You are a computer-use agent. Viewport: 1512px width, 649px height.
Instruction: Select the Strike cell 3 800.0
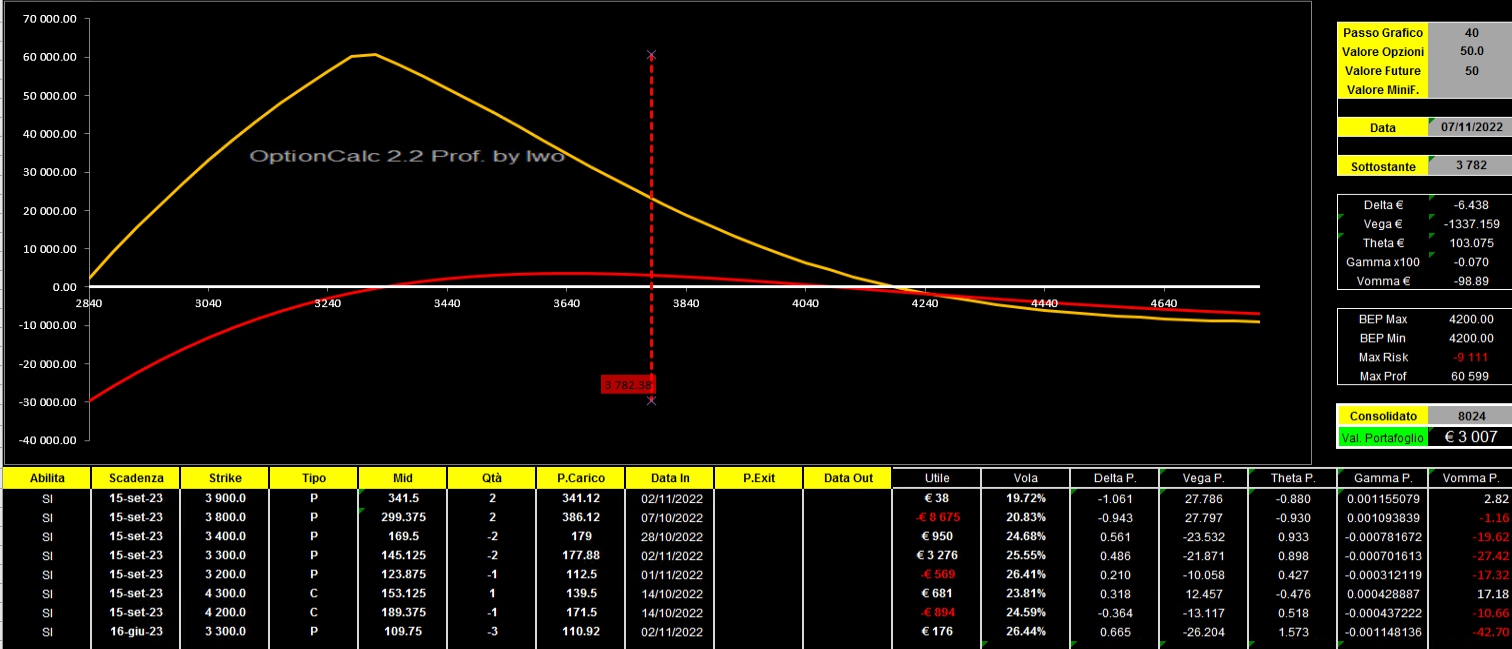coord(224,517)
